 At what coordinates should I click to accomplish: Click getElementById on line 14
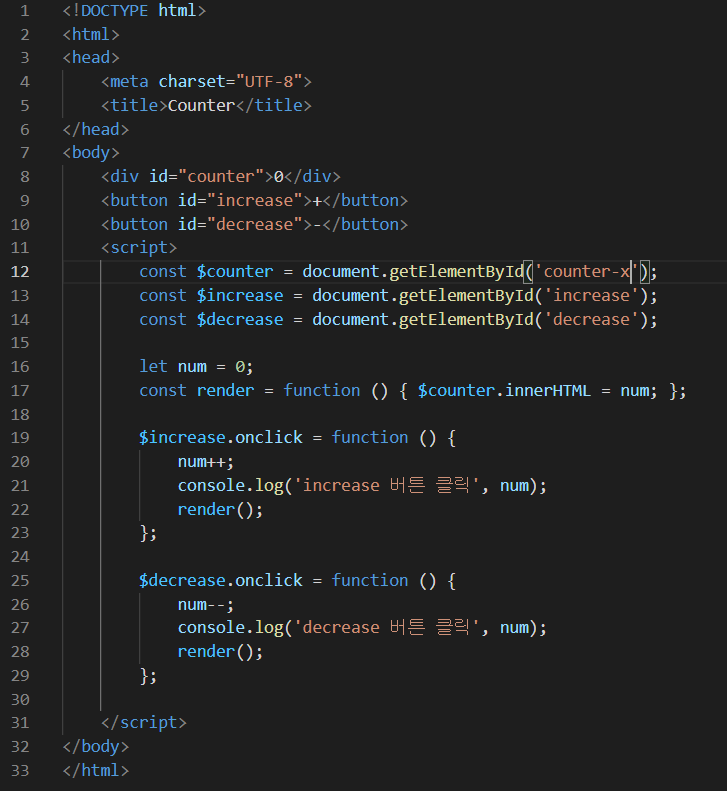(466, 319)
